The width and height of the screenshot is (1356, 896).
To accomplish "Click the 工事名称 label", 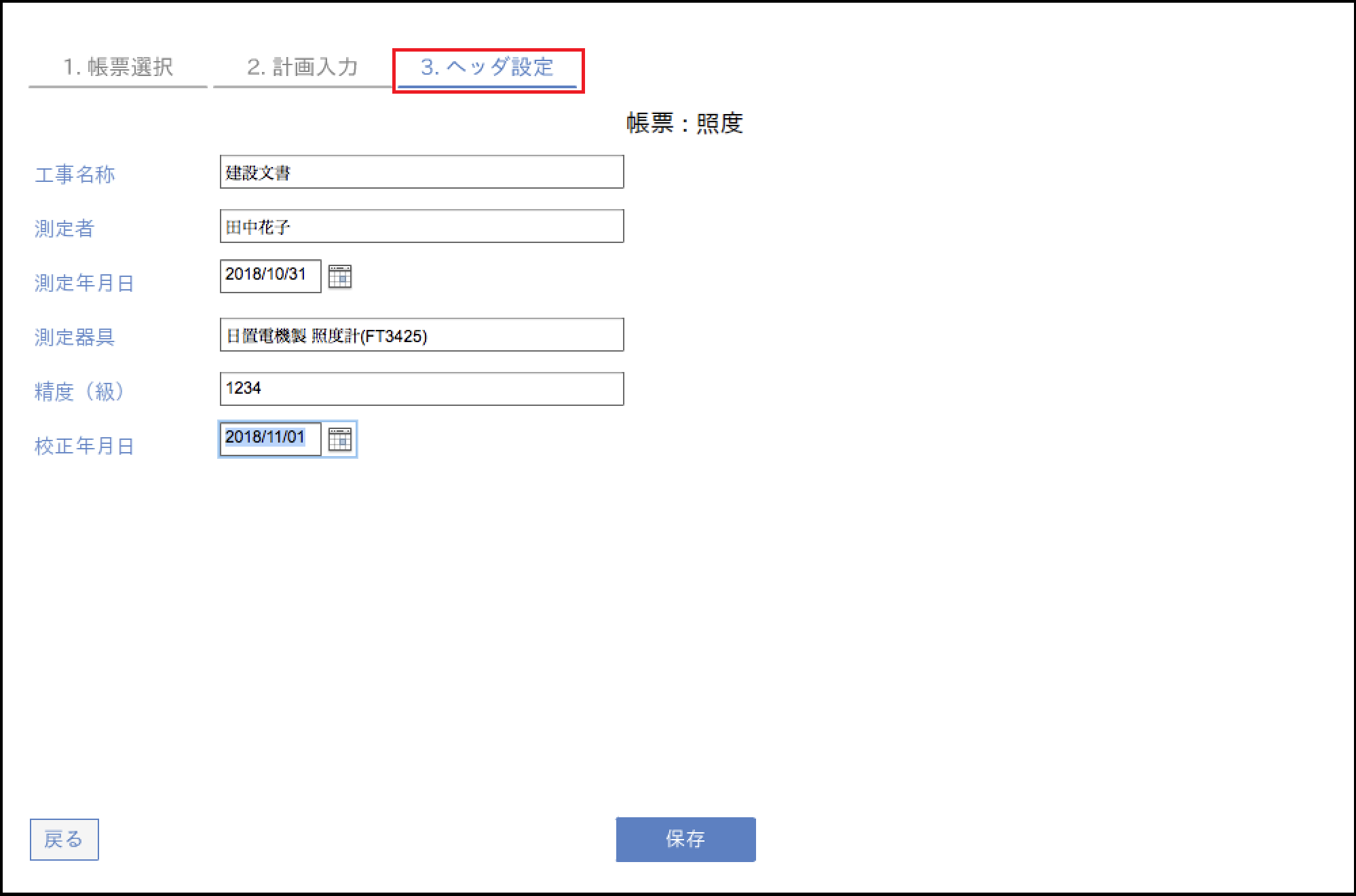I will click(x=75, y=174).
